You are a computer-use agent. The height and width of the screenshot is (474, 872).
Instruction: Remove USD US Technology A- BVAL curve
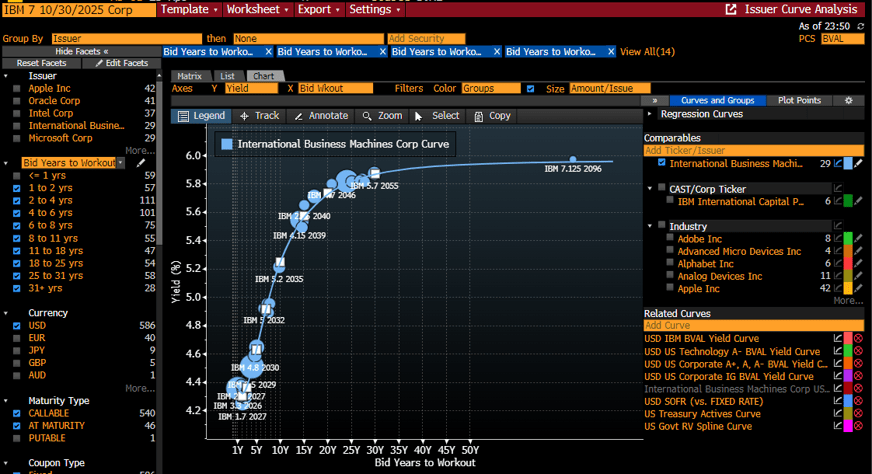[x=859, y=351]
